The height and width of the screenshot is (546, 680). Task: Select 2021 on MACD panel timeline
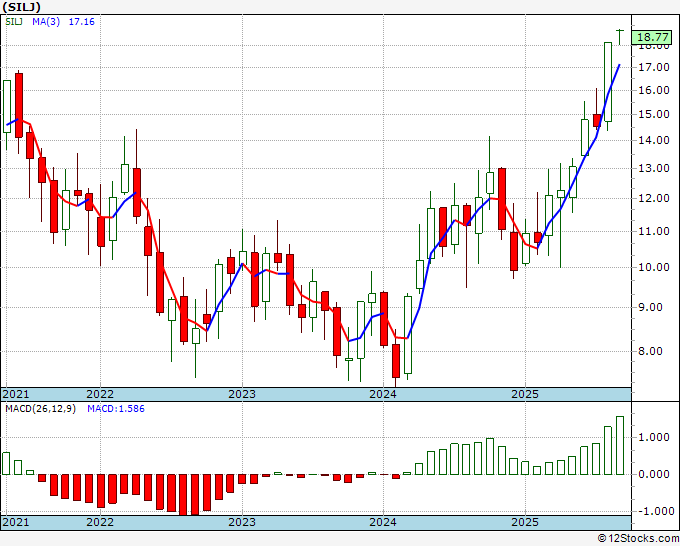[16, 522]
